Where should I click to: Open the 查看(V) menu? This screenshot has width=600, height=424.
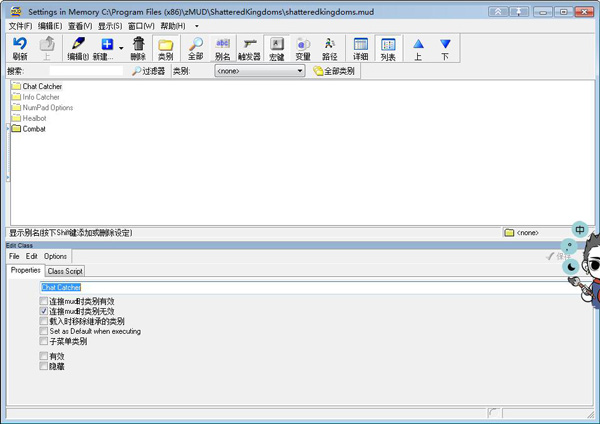pos(80,25)
